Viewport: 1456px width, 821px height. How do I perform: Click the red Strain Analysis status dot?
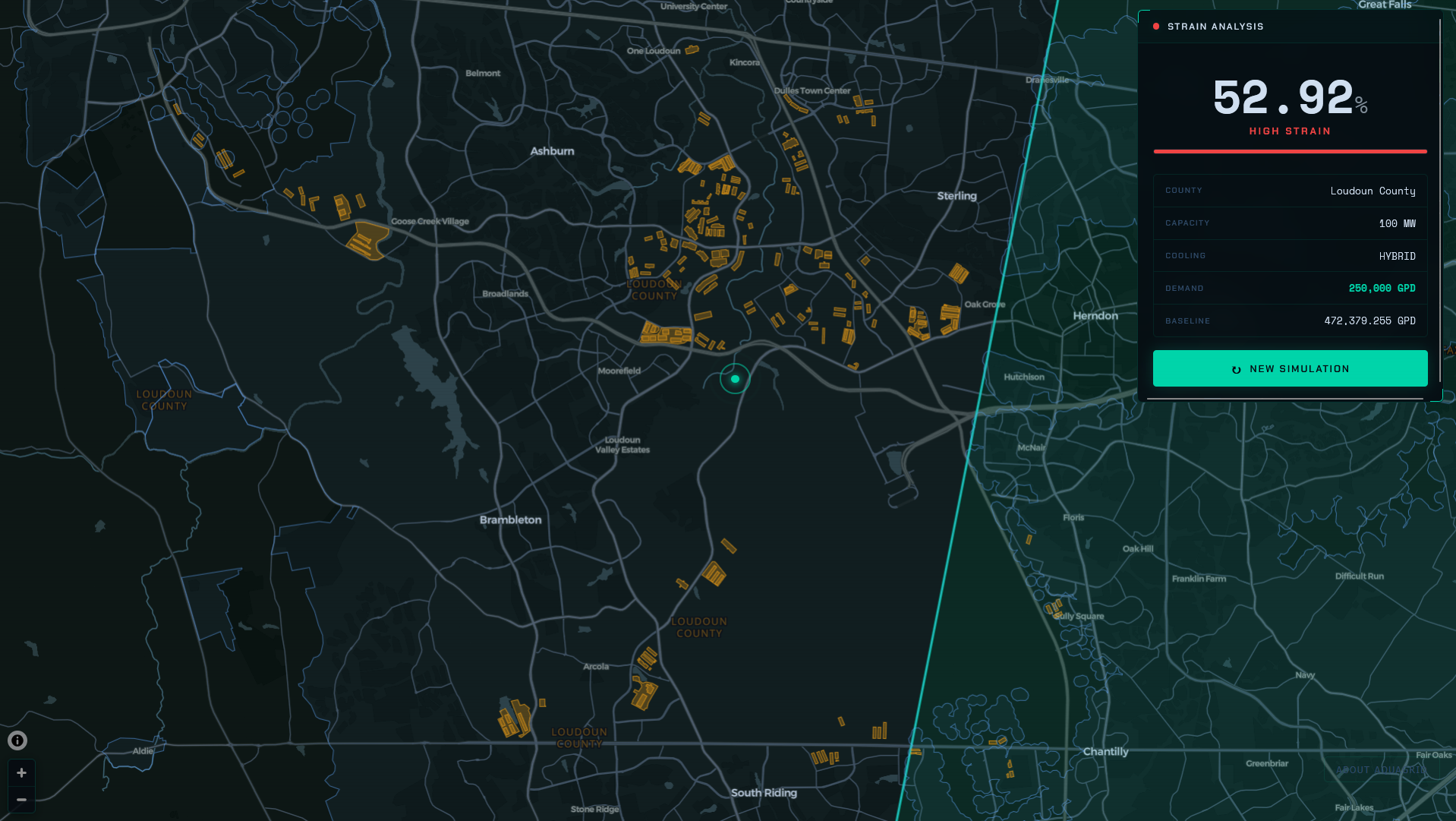1156,27
